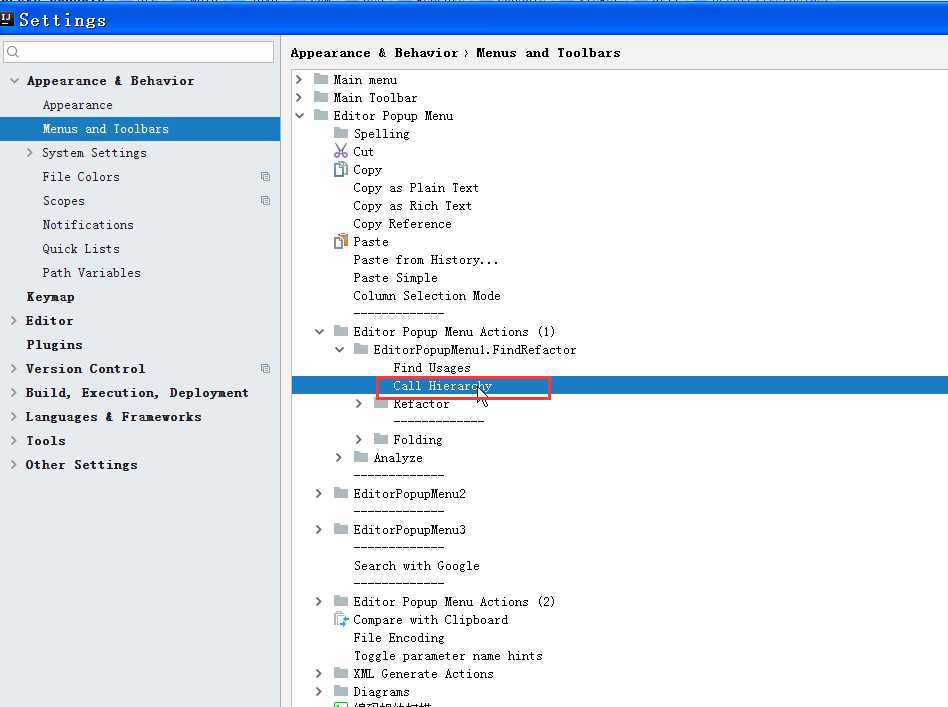The image size is (948, 707).
Task: Select Toggle parameter name hints action
Action: [x=448, y=656]
